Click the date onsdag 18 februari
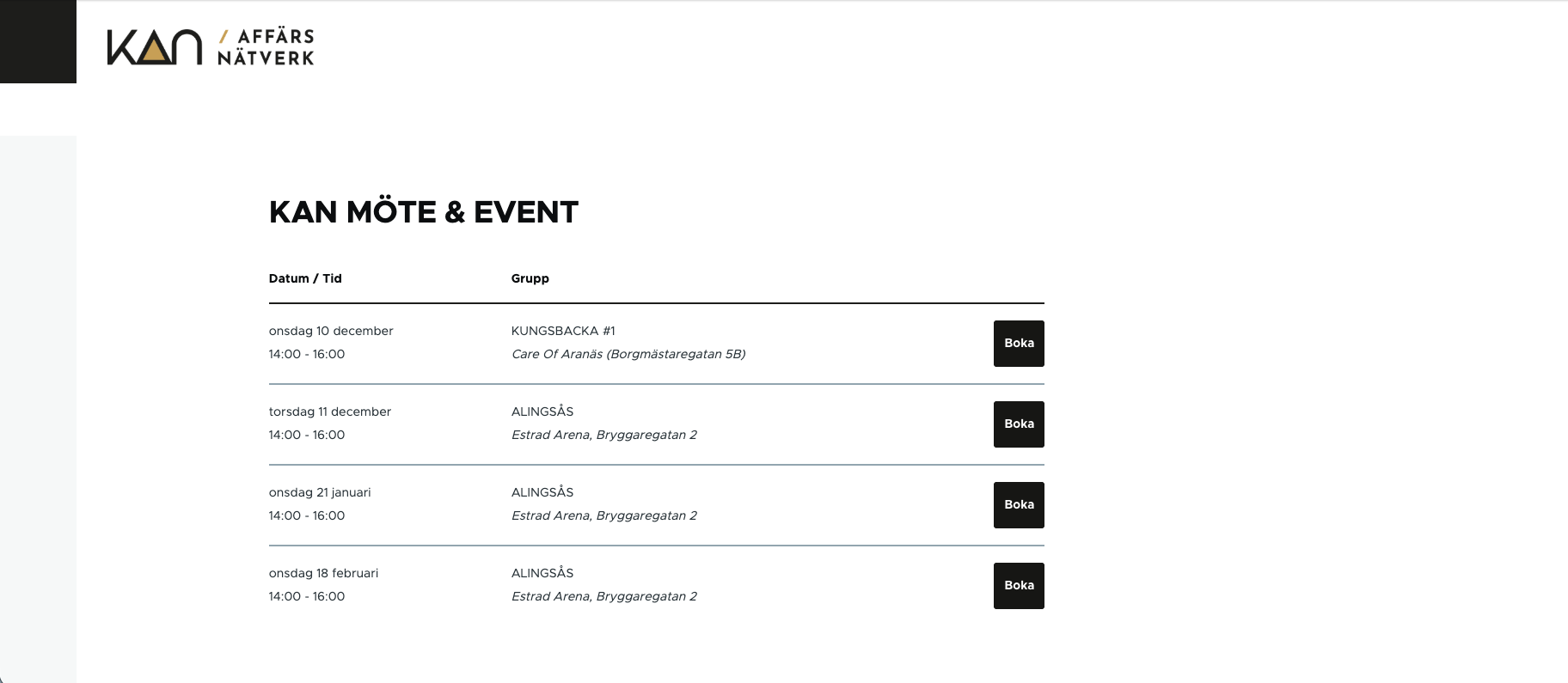1568x683 pixels. coord(323,573)
